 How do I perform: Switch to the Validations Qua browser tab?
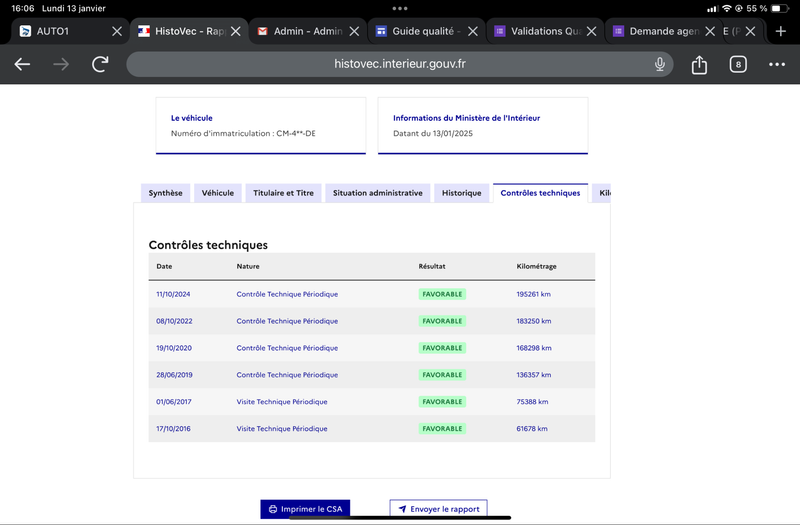click(545, 31)
